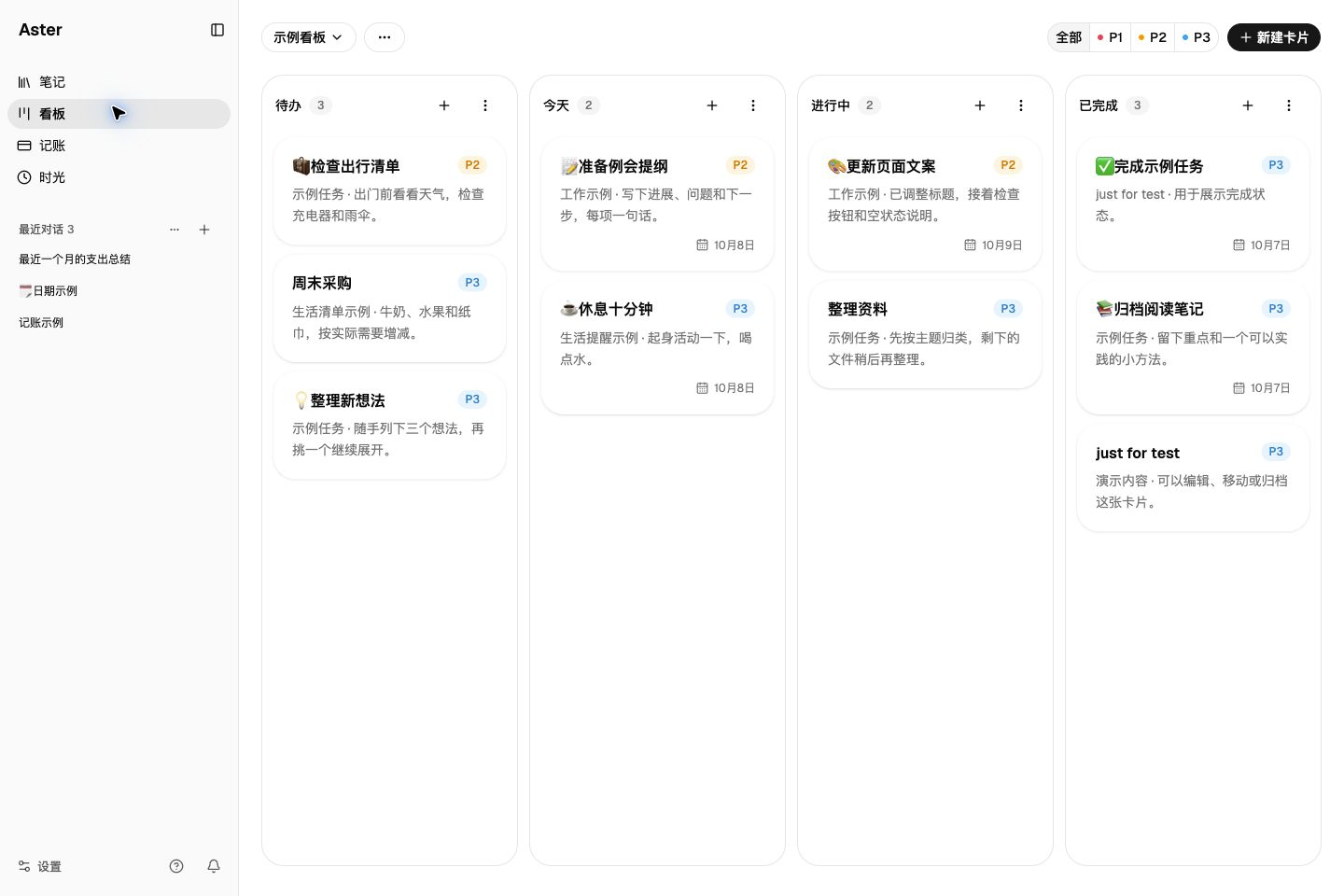Open 进行中 column options menu

1021,105
